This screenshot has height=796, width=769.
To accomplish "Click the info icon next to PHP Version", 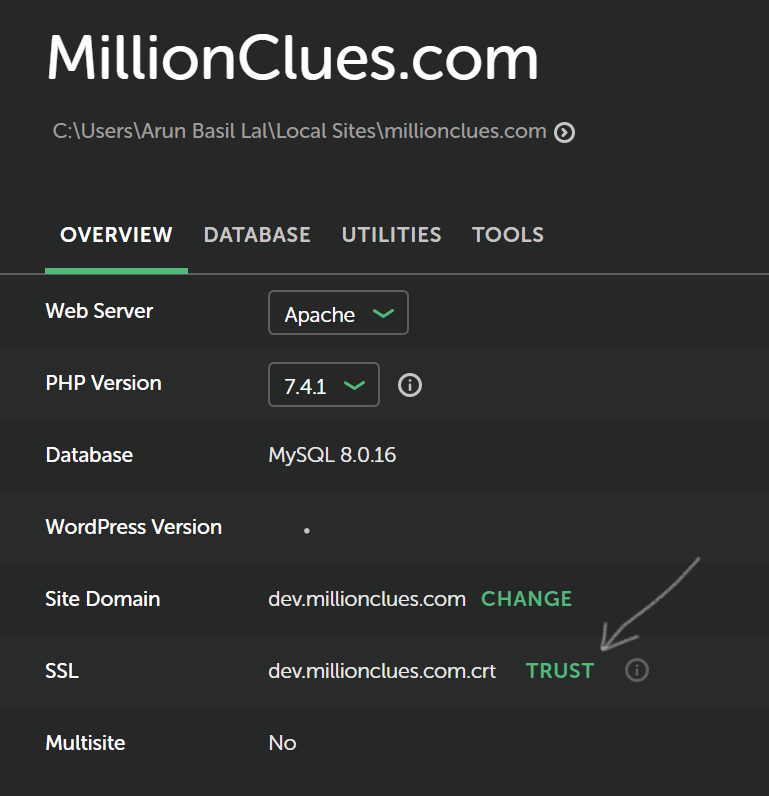I will tap(410, 385).
